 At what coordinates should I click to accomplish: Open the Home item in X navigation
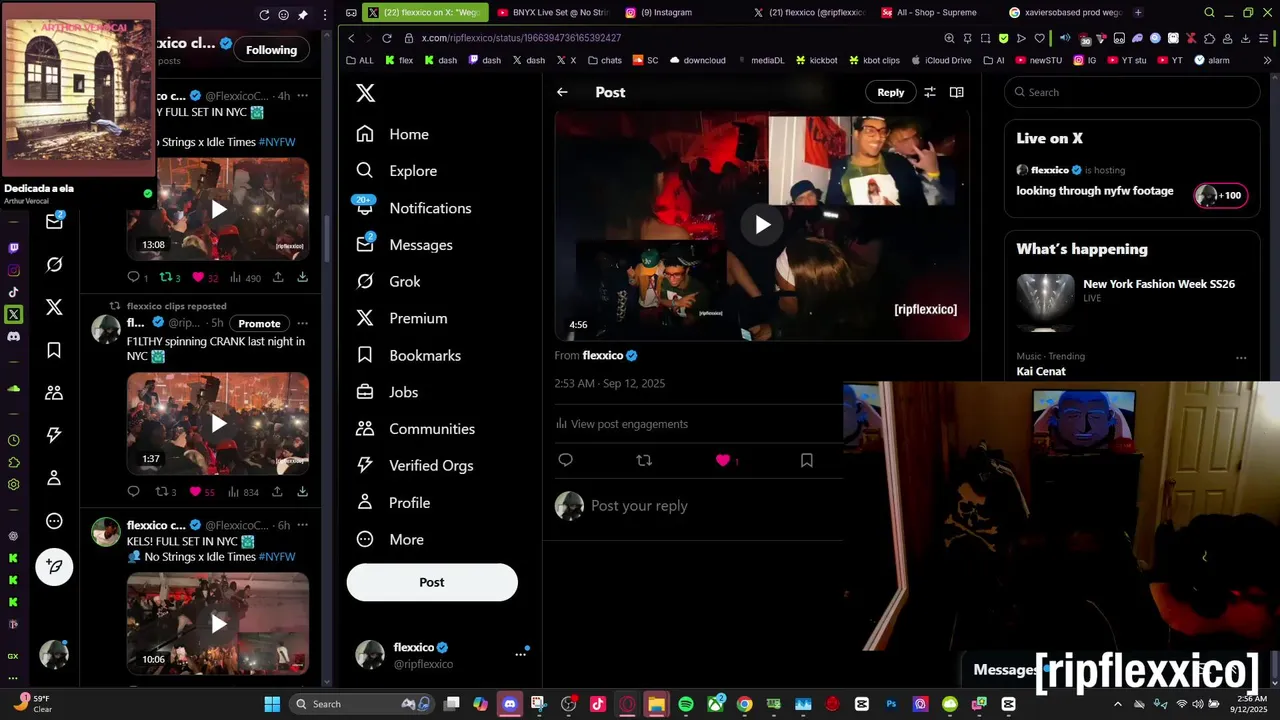tap(393, 134)
